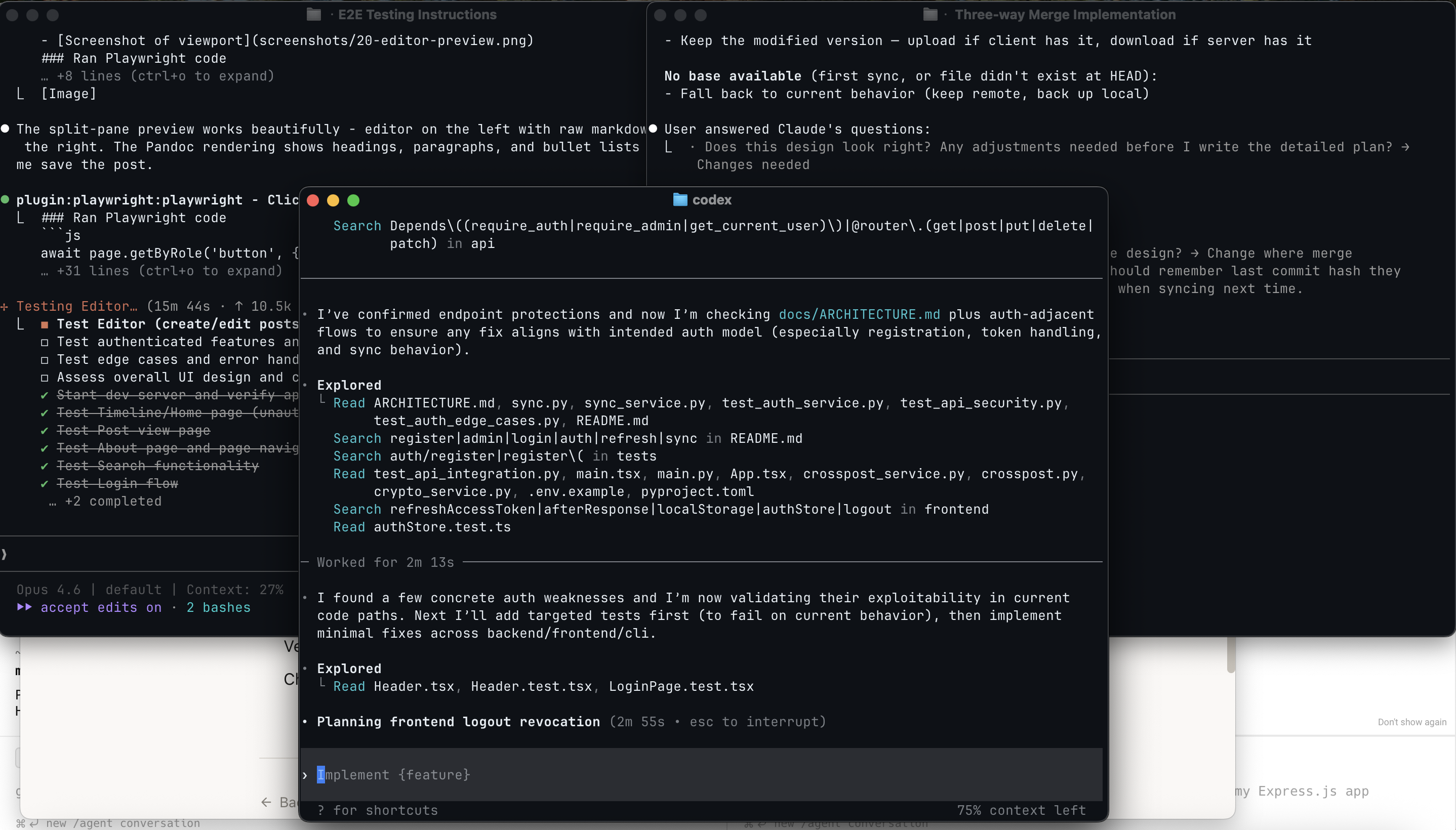Click the 'Search Depends' command at codex top

(713, 234)
